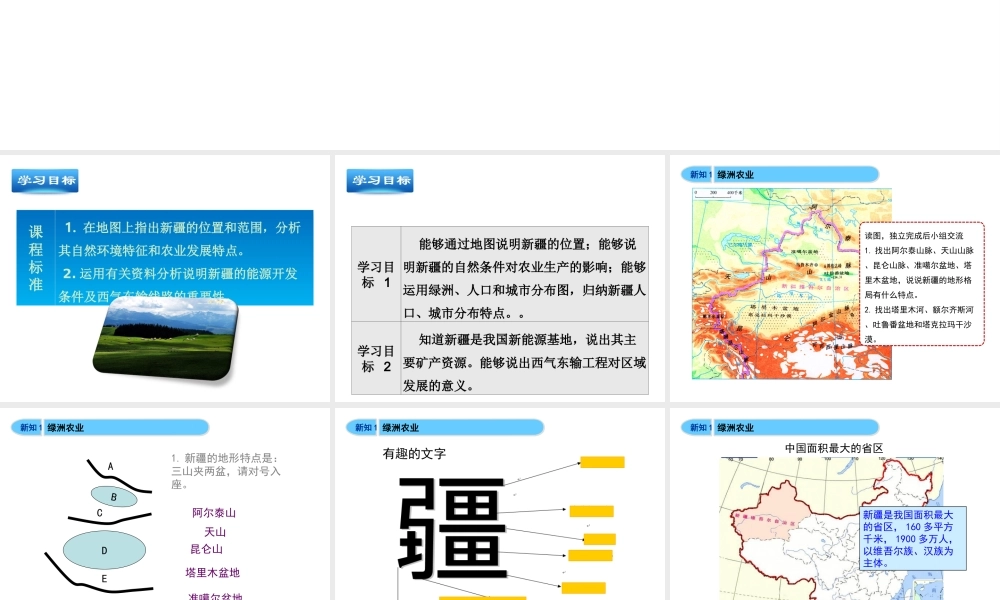
Task: Click the 中国面积最大的省区 map title
Action: [x=834, y=448]
